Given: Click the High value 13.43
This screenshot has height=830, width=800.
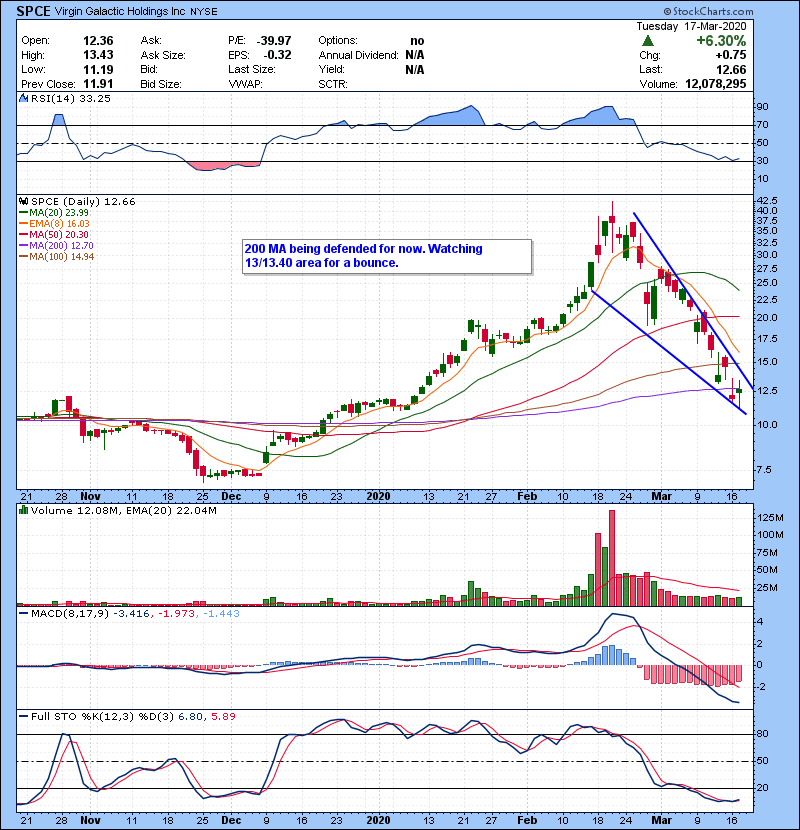Looking at the screenshot, I should 98,55.
